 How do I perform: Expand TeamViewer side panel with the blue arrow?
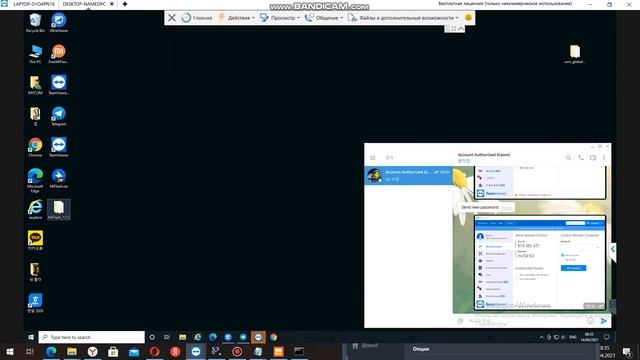click(613, 249)
